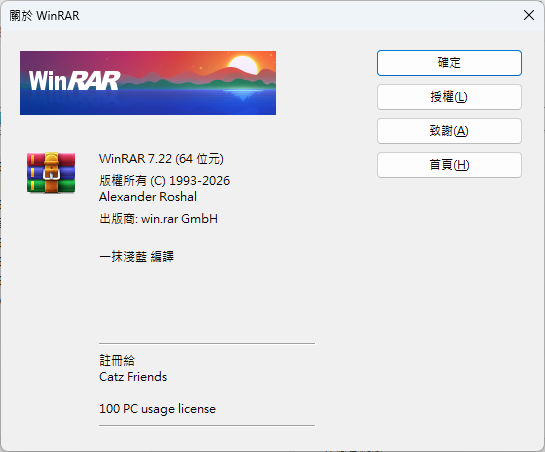Click the 出版商: win.rar GmbH publisher line

[158, 219]
